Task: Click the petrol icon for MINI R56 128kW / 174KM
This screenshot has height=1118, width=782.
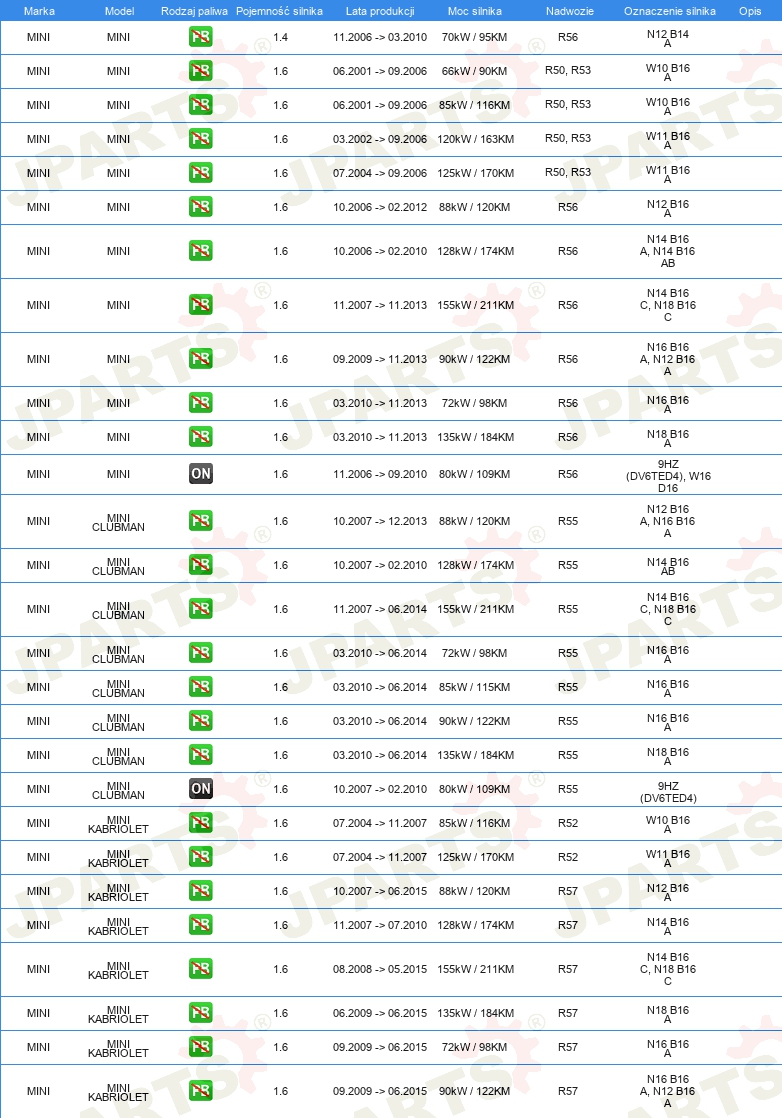Action: click(200, 250)
